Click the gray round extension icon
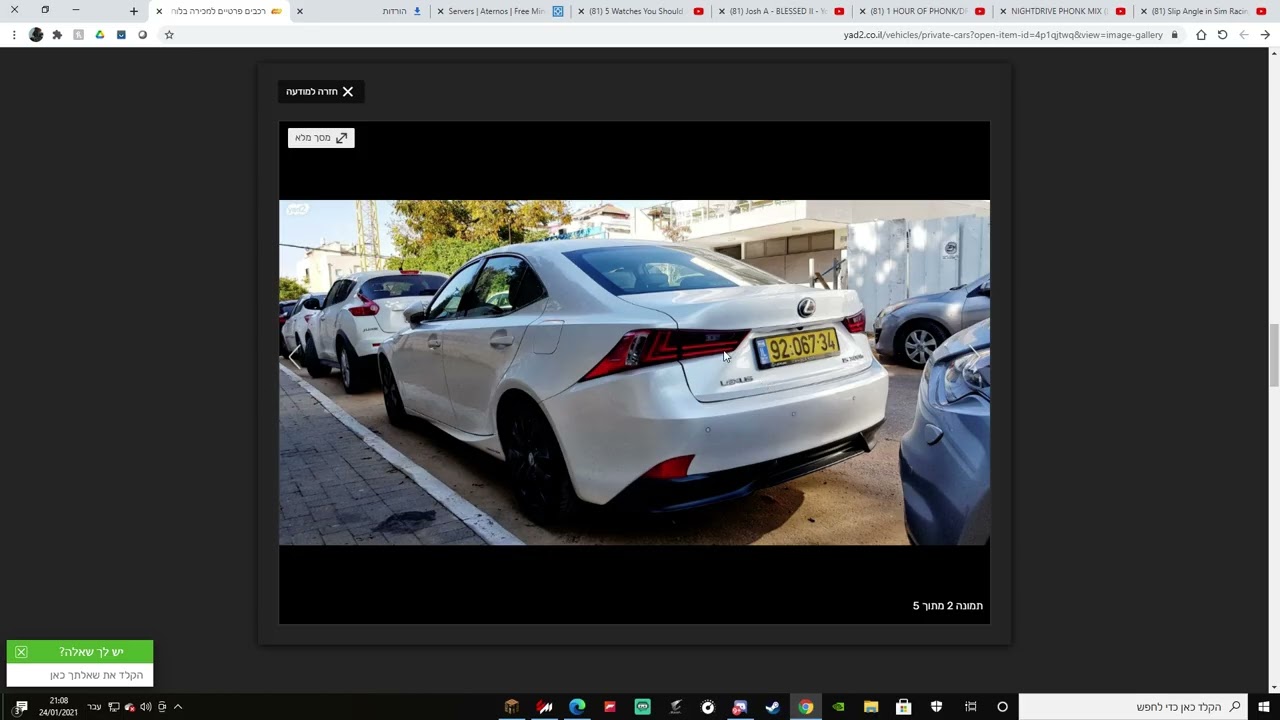The image size is (1280, 720). click(x=143, y=35)
